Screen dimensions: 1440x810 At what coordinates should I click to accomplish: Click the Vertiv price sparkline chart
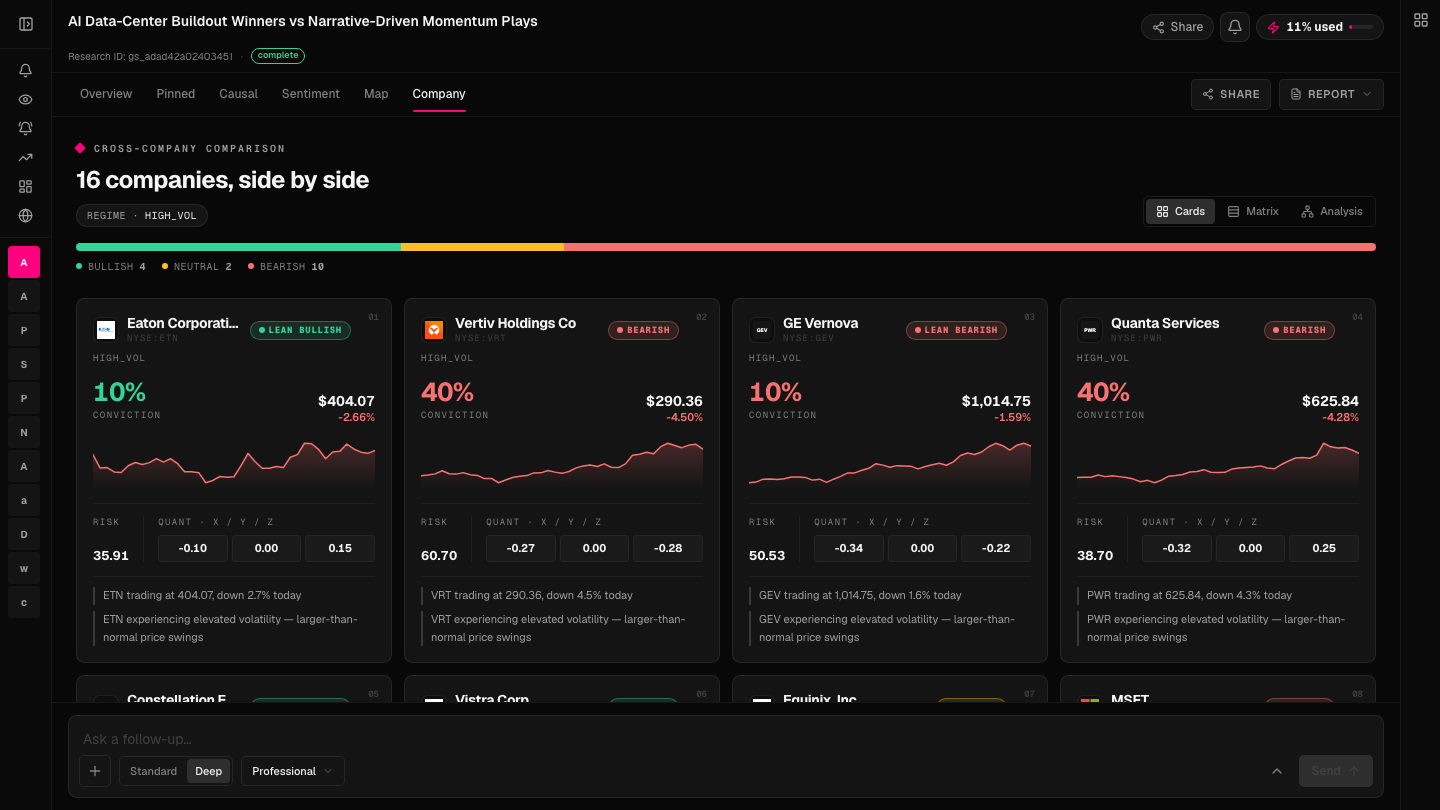[562, 463]
